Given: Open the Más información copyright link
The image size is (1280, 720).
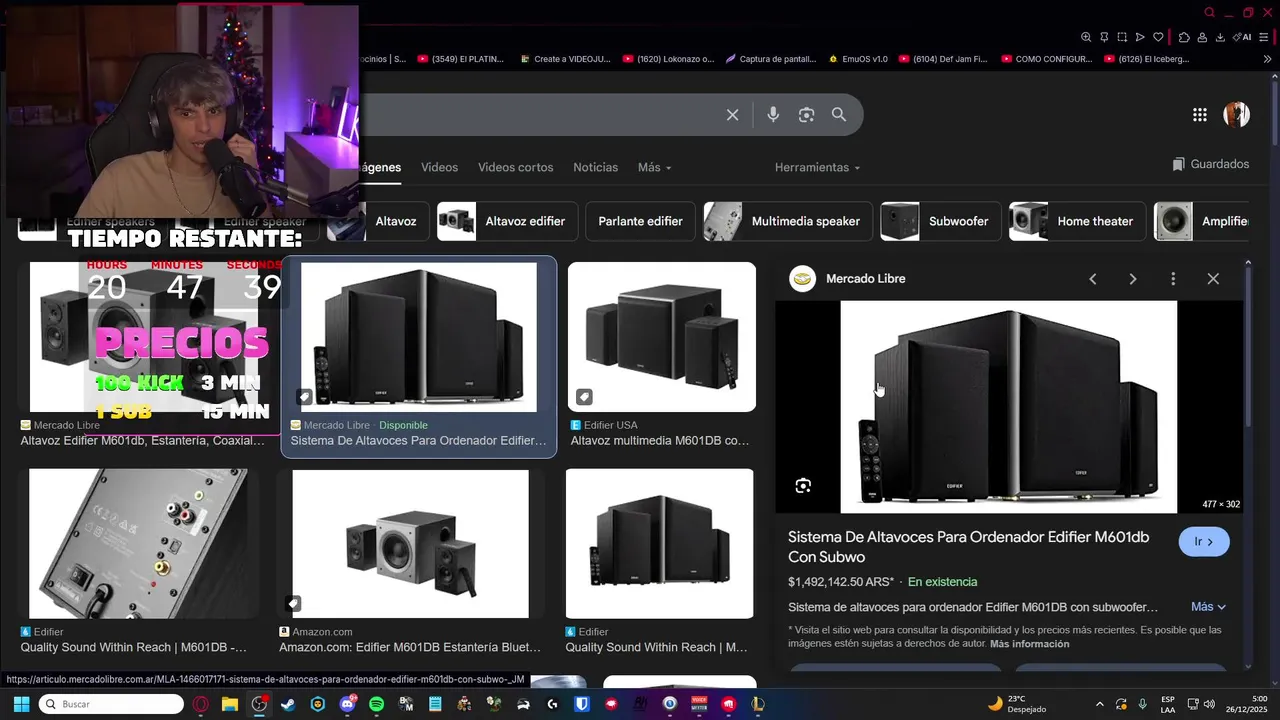Looking at the screenshot, I should [x=1029, y=644].
